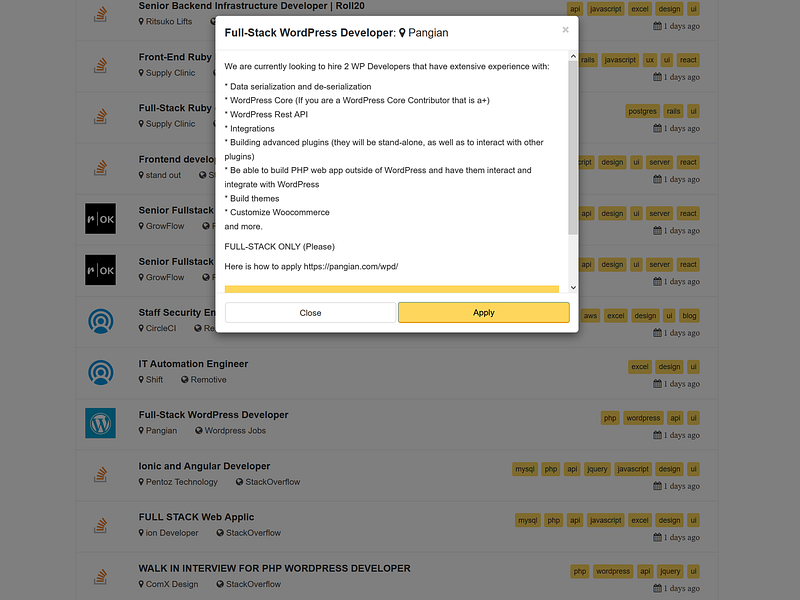Click StackOverflow logo of WALK IN INTERVIEW job
The image size is (800, 600).
pos(101,576)
